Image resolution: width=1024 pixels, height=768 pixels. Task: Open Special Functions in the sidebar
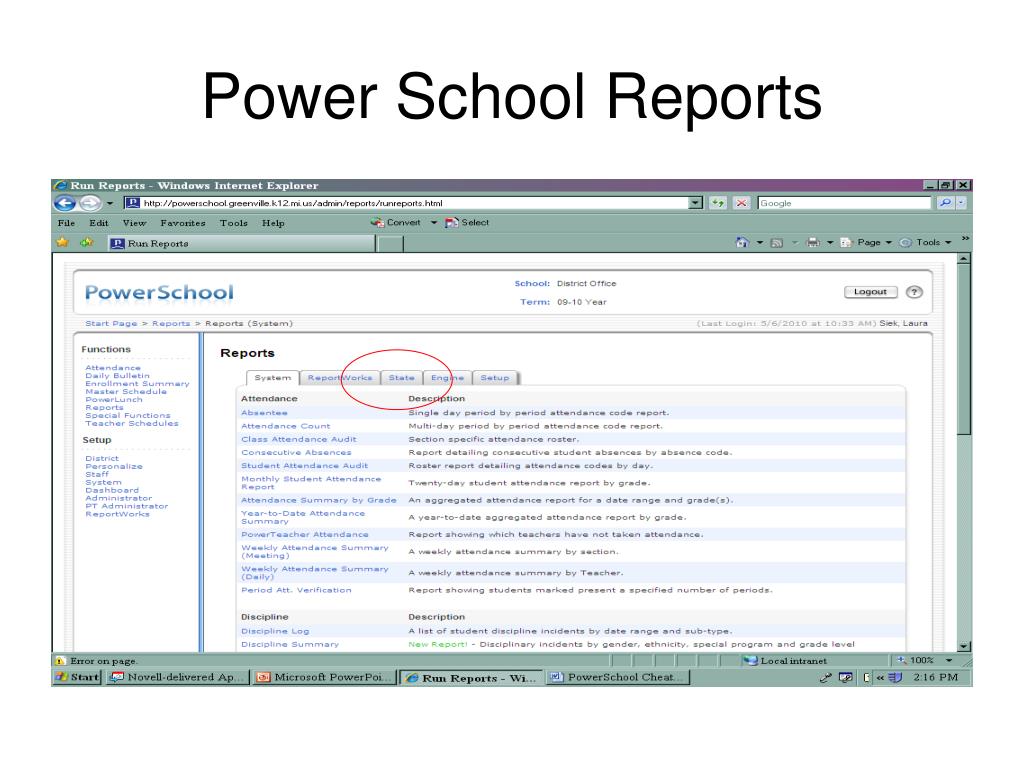pyautogui.click(x=128, y=415)
